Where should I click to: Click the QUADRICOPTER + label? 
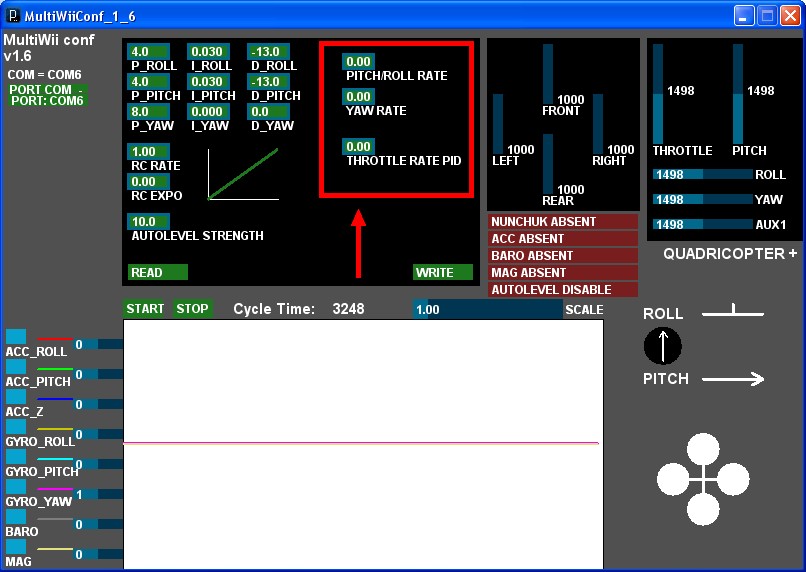pos(730,254)
